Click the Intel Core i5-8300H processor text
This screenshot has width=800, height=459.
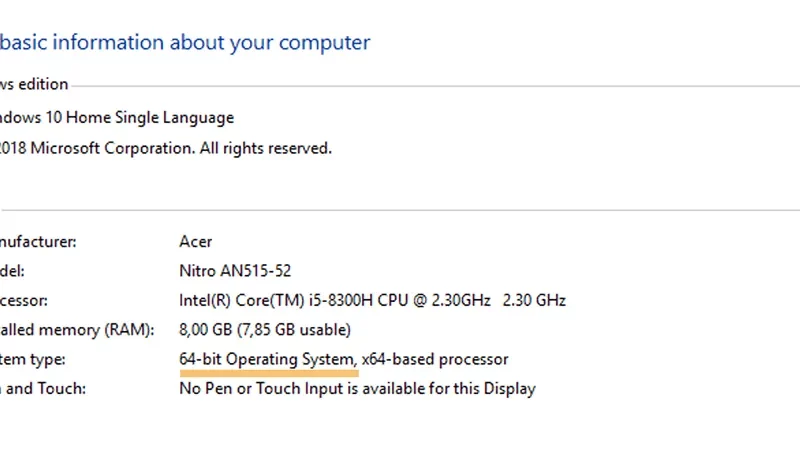[x=335, y=300]
